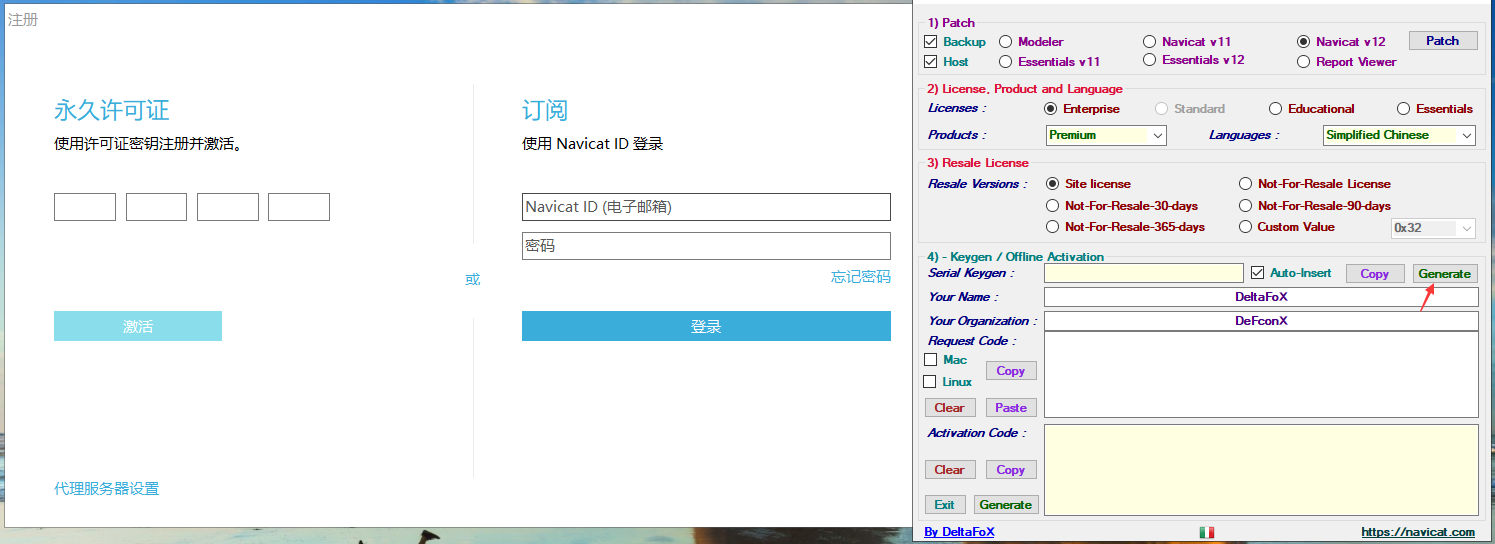Open Languages dropdown showing Simplified Chinese
The height and width of the screenshot is (544, 1495).
pos(1399,135)
